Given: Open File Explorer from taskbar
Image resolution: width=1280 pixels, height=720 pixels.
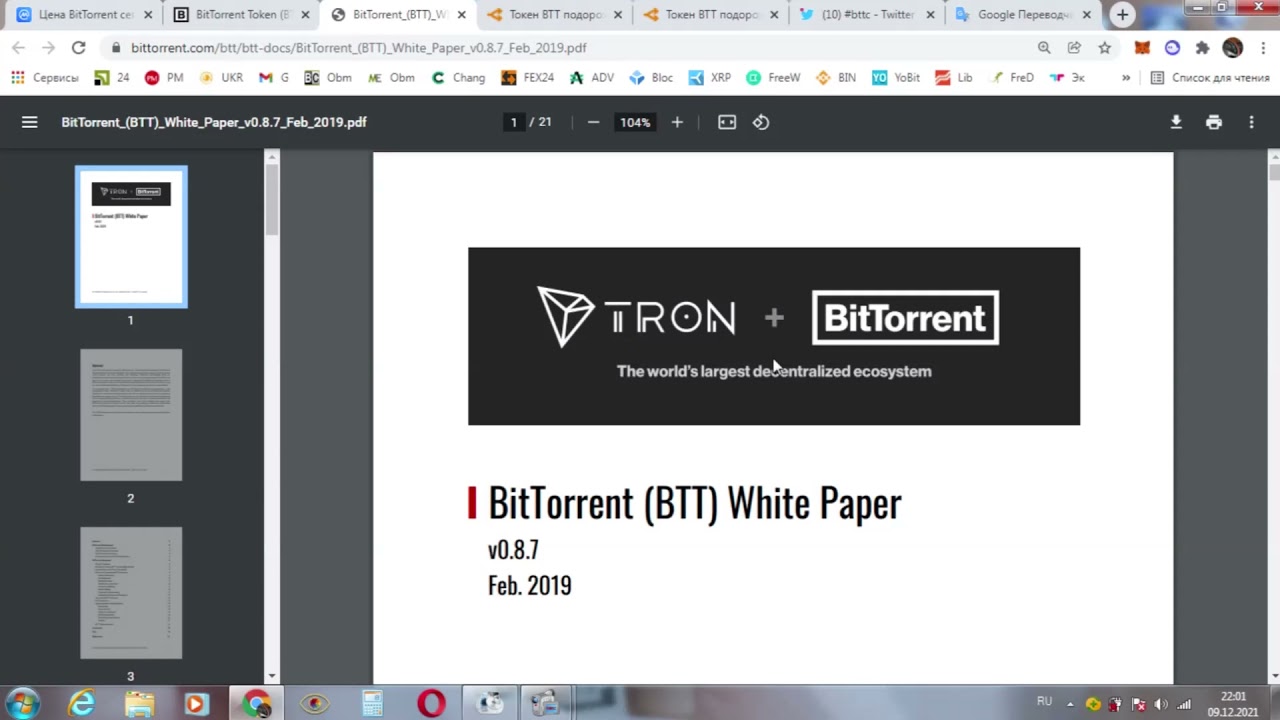Looking at the screenshot, I should pos(139,704).
